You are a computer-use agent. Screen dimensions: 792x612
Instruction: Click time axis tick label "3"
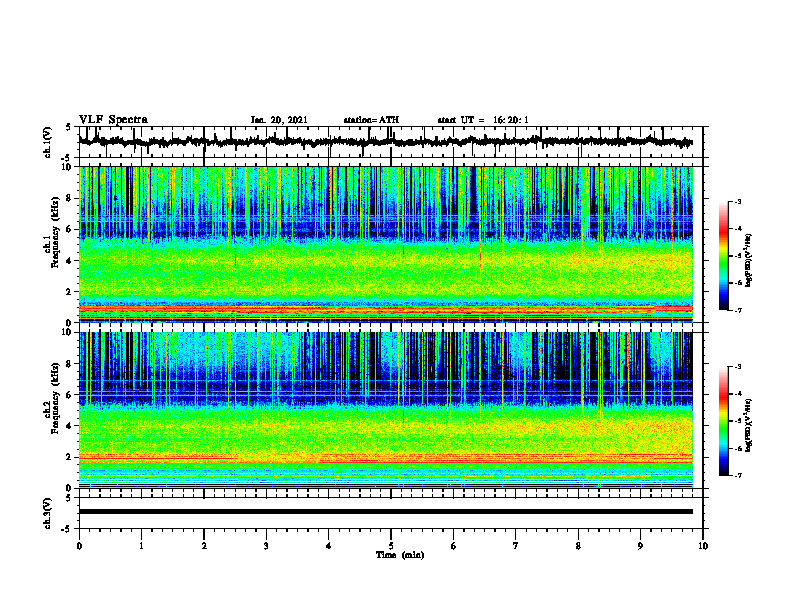(x=266, y=546)
